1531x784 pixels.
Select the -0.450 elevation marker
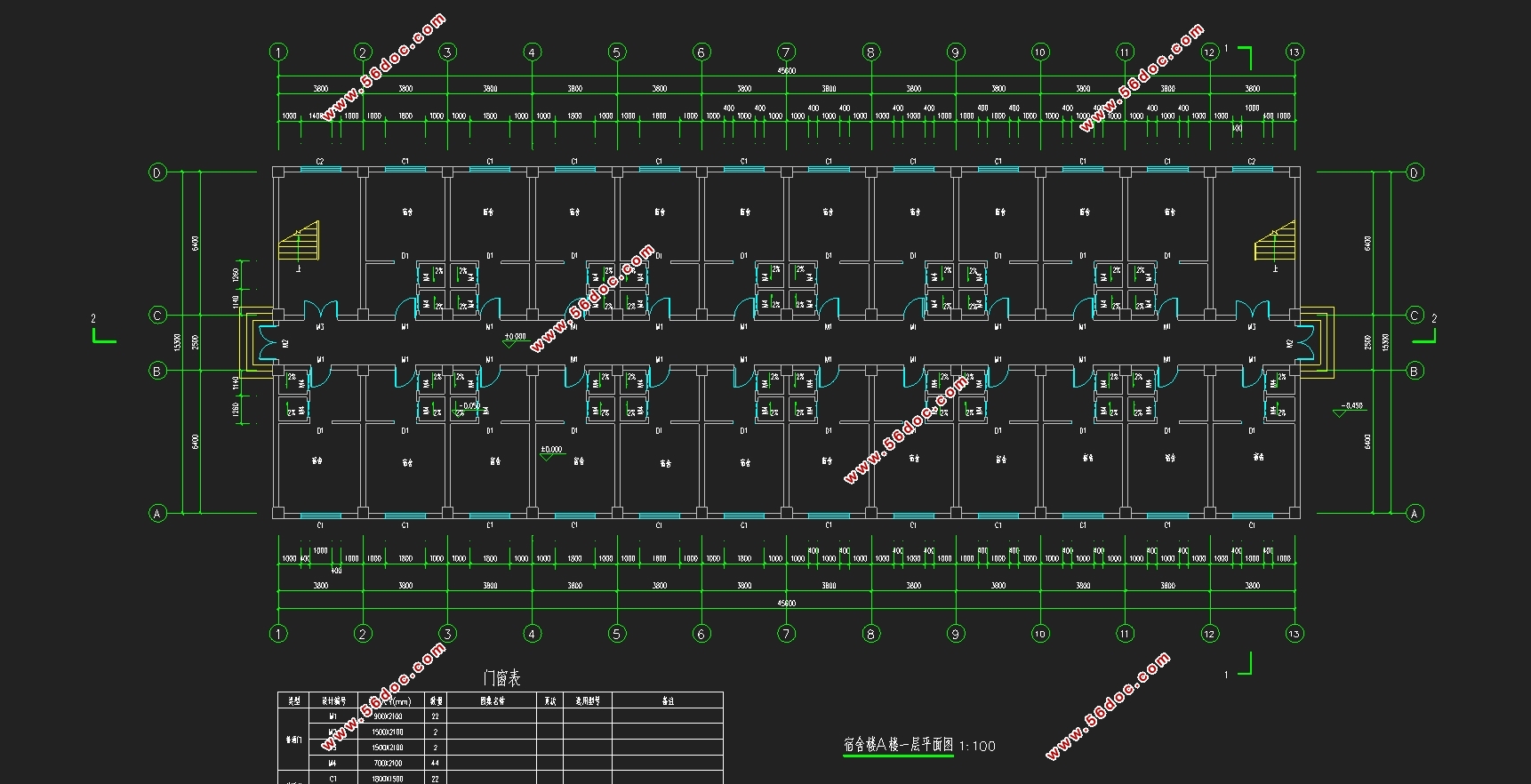tap(1351, 407)
